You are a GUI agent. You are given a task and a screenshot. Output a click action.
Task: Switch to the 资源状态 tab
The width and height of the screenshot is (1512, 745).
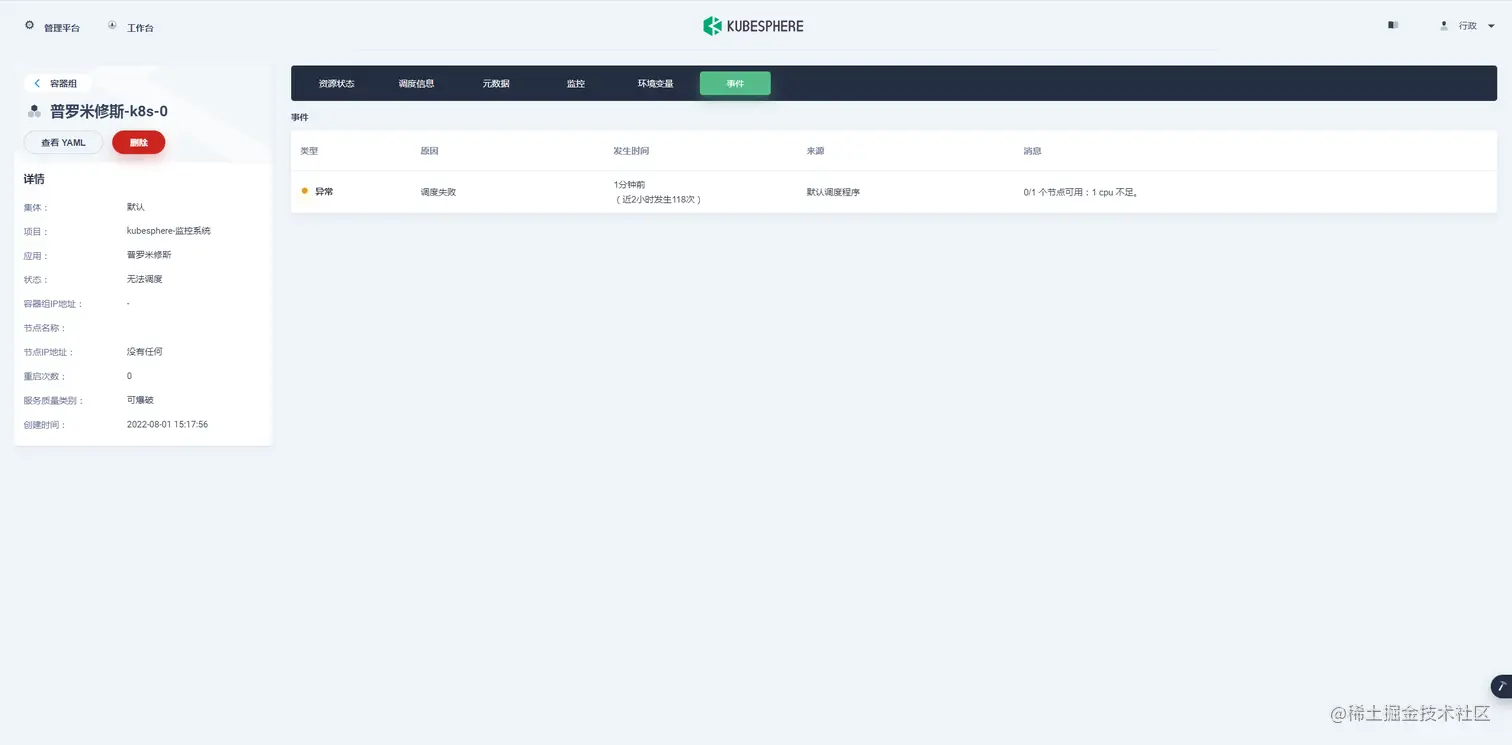click(336, 84)
